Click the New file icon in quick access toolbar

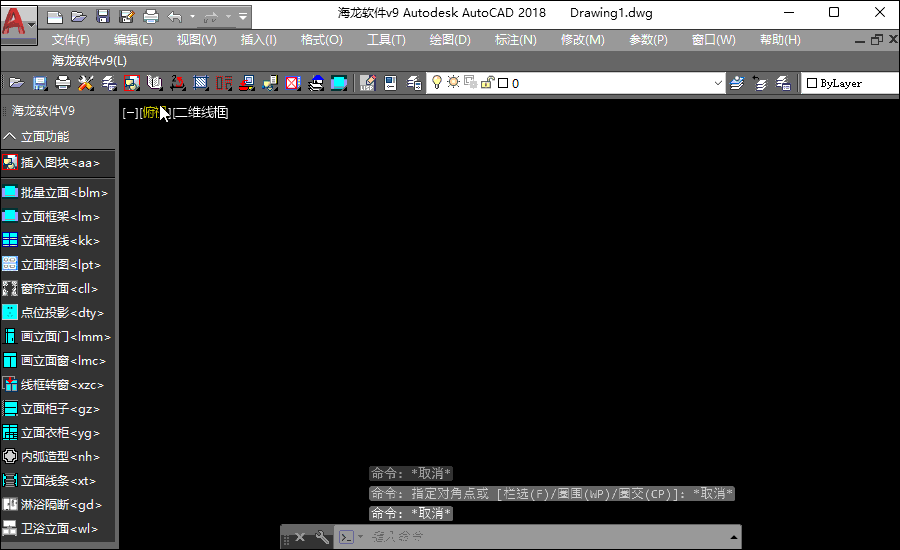click(x=55, y=17)
